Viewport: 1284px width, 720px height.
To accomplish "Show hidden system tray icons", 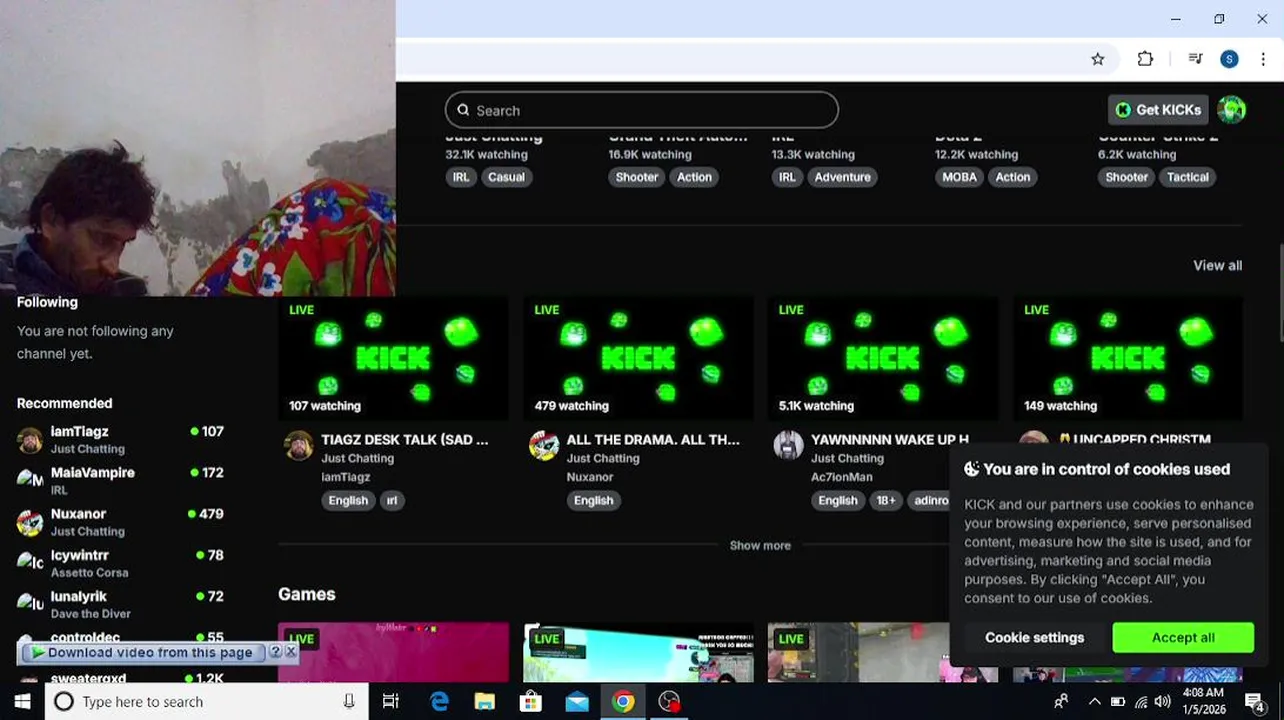I will (1094, 701).
